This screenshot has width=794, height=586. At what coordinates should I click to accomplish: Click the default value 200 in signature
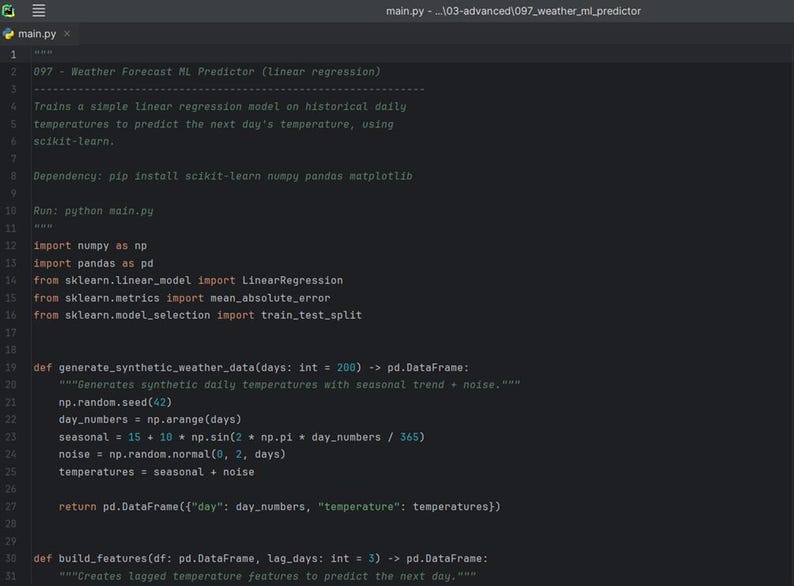coord(346,367)
